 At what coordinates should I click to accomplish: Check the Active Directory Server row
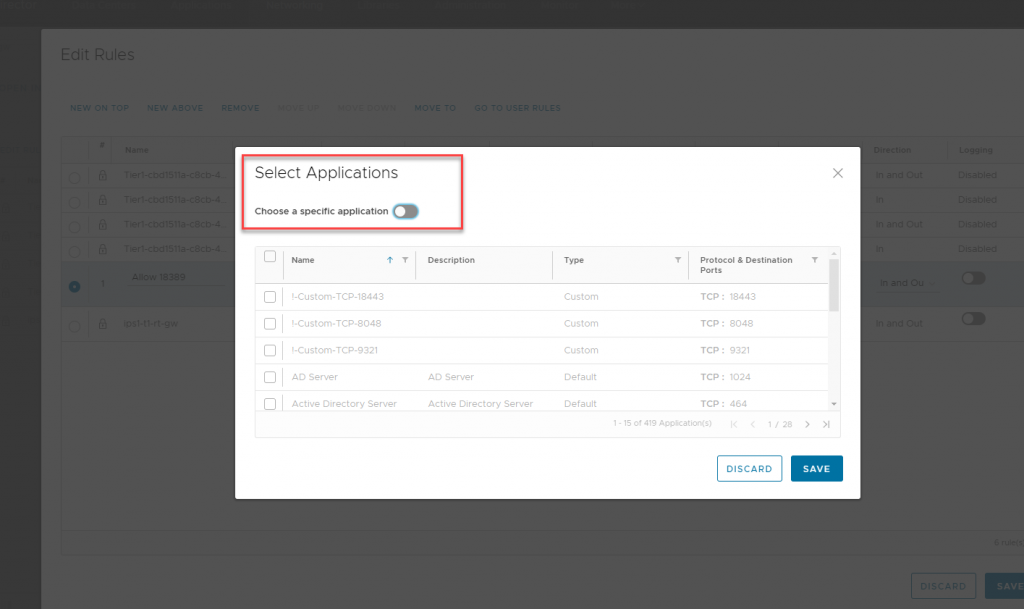(x=270, y=404)
